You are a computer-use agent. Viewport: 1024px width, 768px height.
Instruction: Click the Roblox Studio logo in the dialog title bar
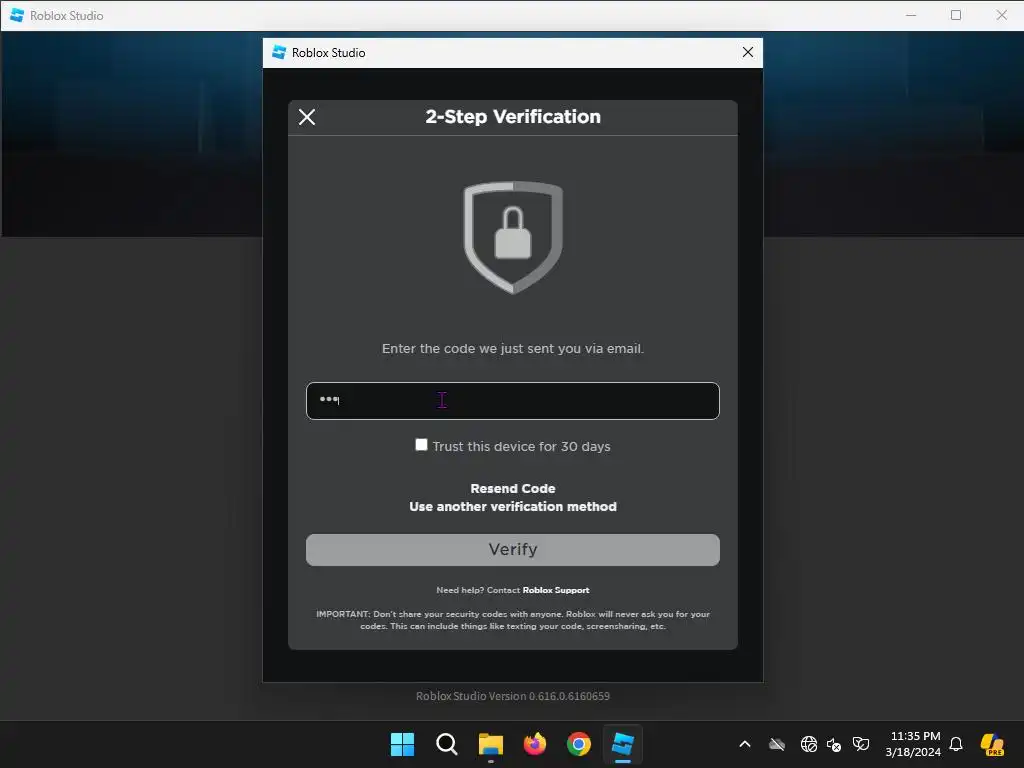tap(279, 52)
